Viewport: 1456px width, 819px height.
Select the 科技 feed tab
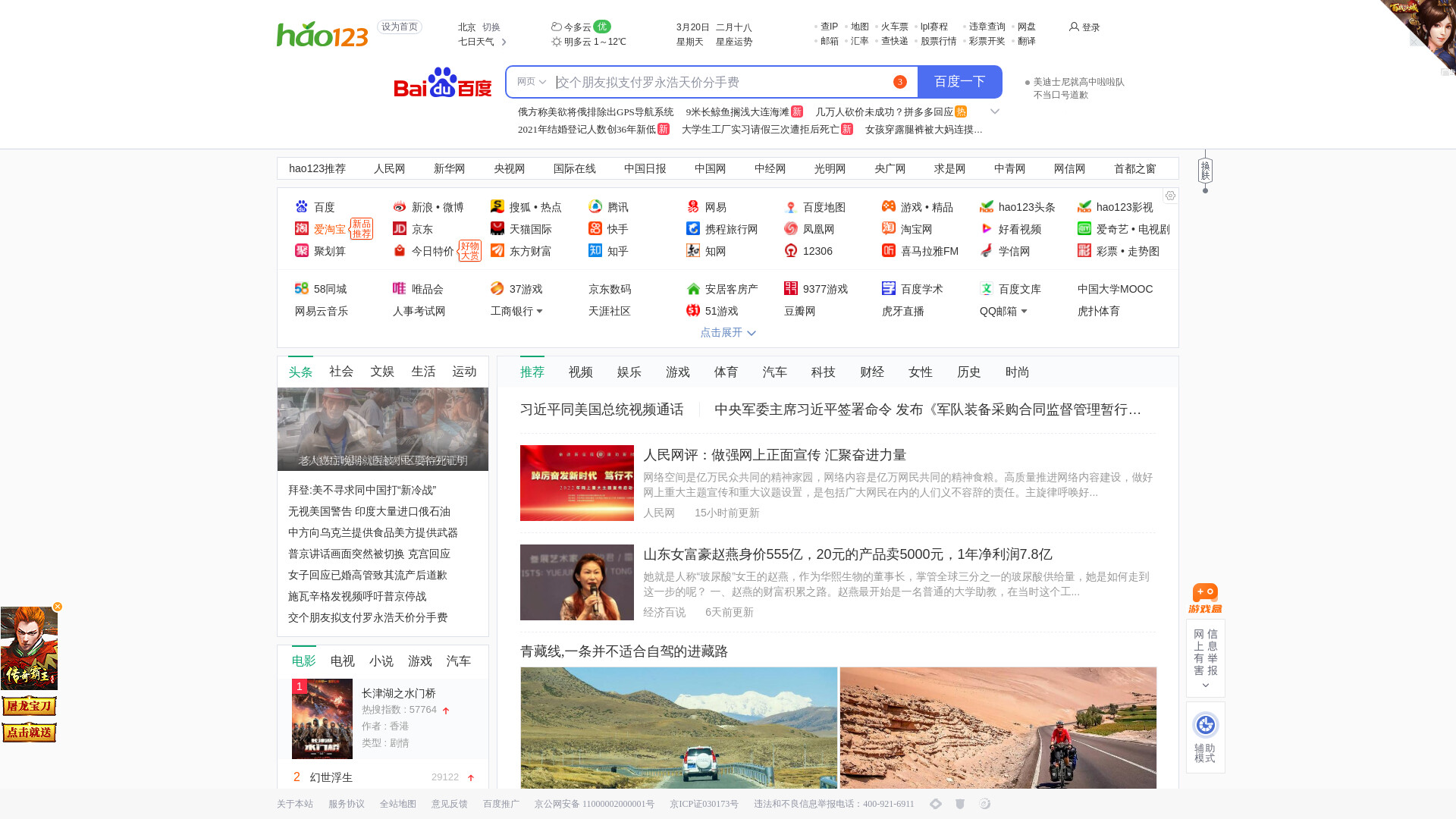click(x=824, y=372)
